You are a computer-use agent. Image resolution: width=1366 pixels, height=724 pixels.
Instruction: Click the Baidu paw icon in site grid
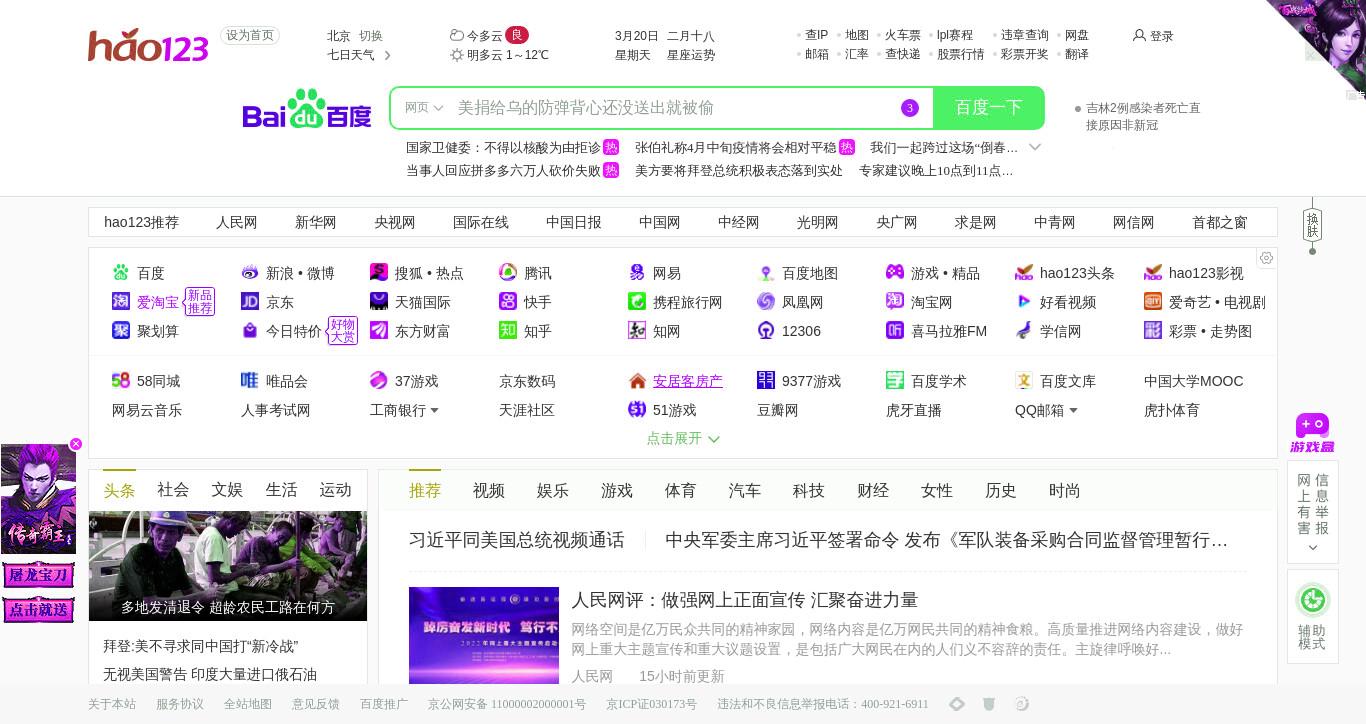coord(121,273)
